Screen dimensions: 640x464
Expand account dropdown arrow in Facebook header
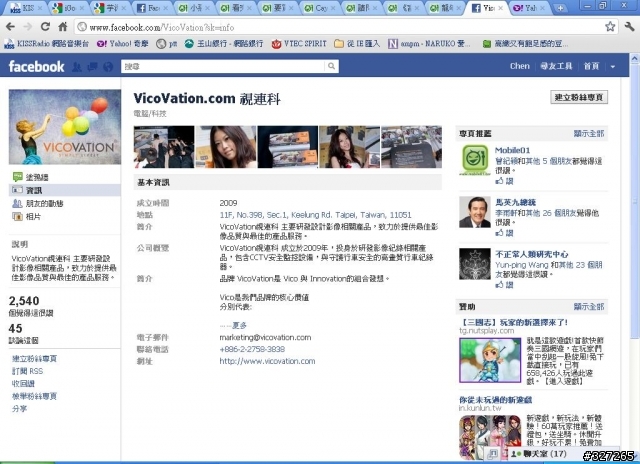(613, 67)
